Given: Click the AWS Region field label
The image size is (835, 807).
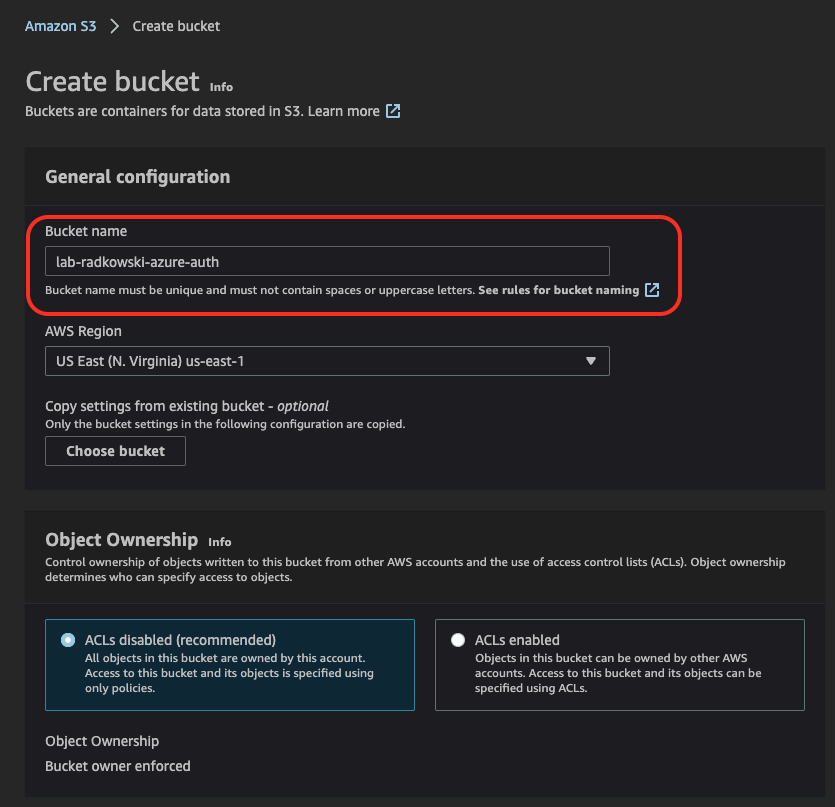Looking at the screenshot, I should (83, 331).
